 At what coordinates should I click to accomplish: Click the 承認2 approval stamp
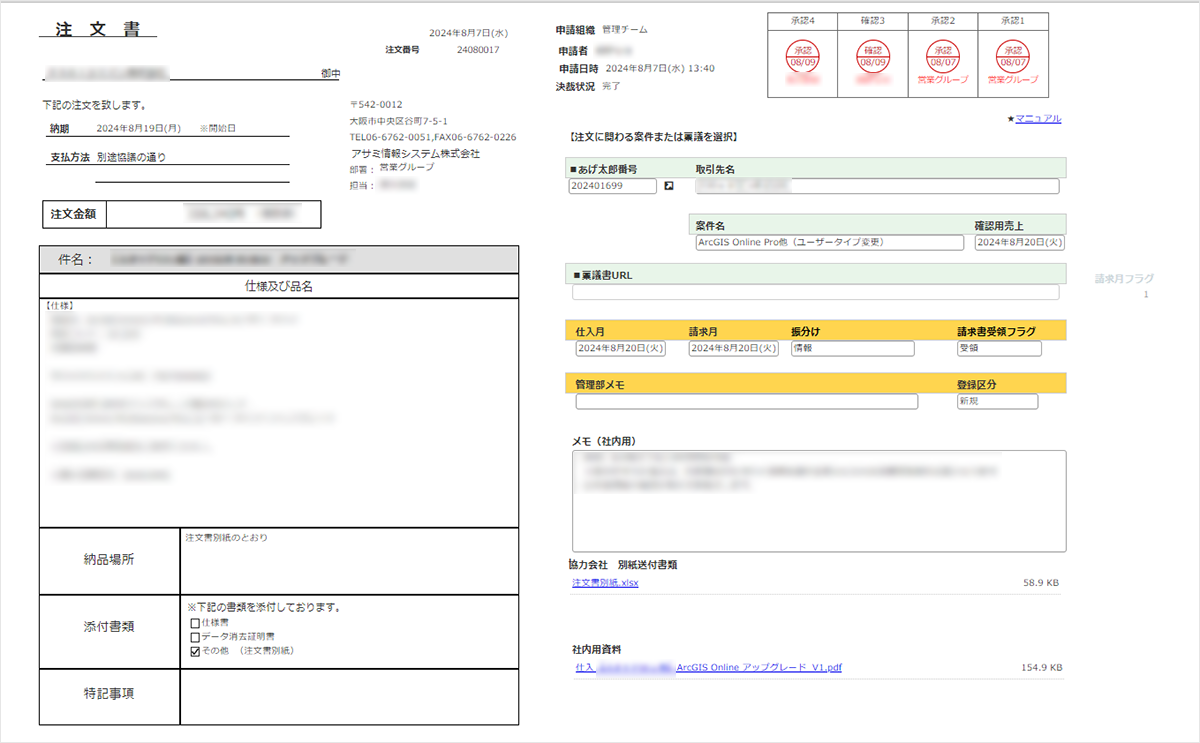pyautogui.click(x=943, y=55)
